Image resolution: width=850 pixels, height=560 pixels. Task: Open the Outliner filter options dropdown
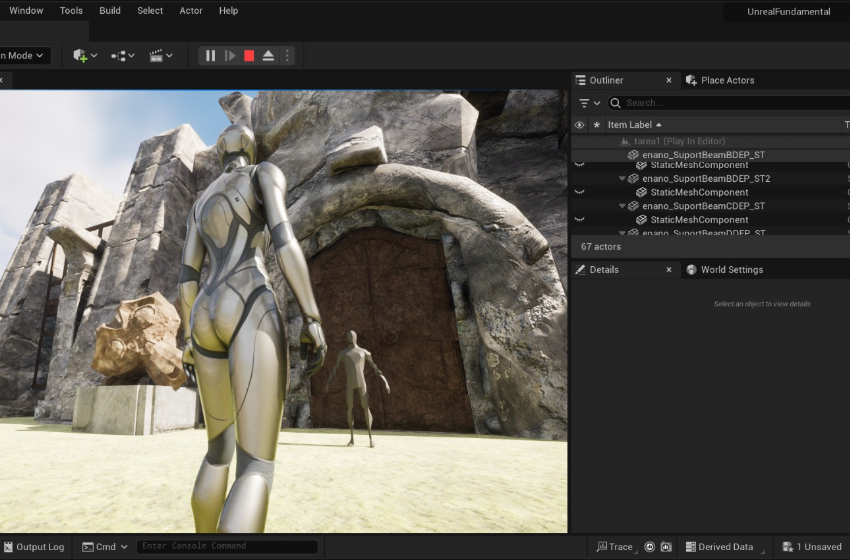tap(589, 102)
